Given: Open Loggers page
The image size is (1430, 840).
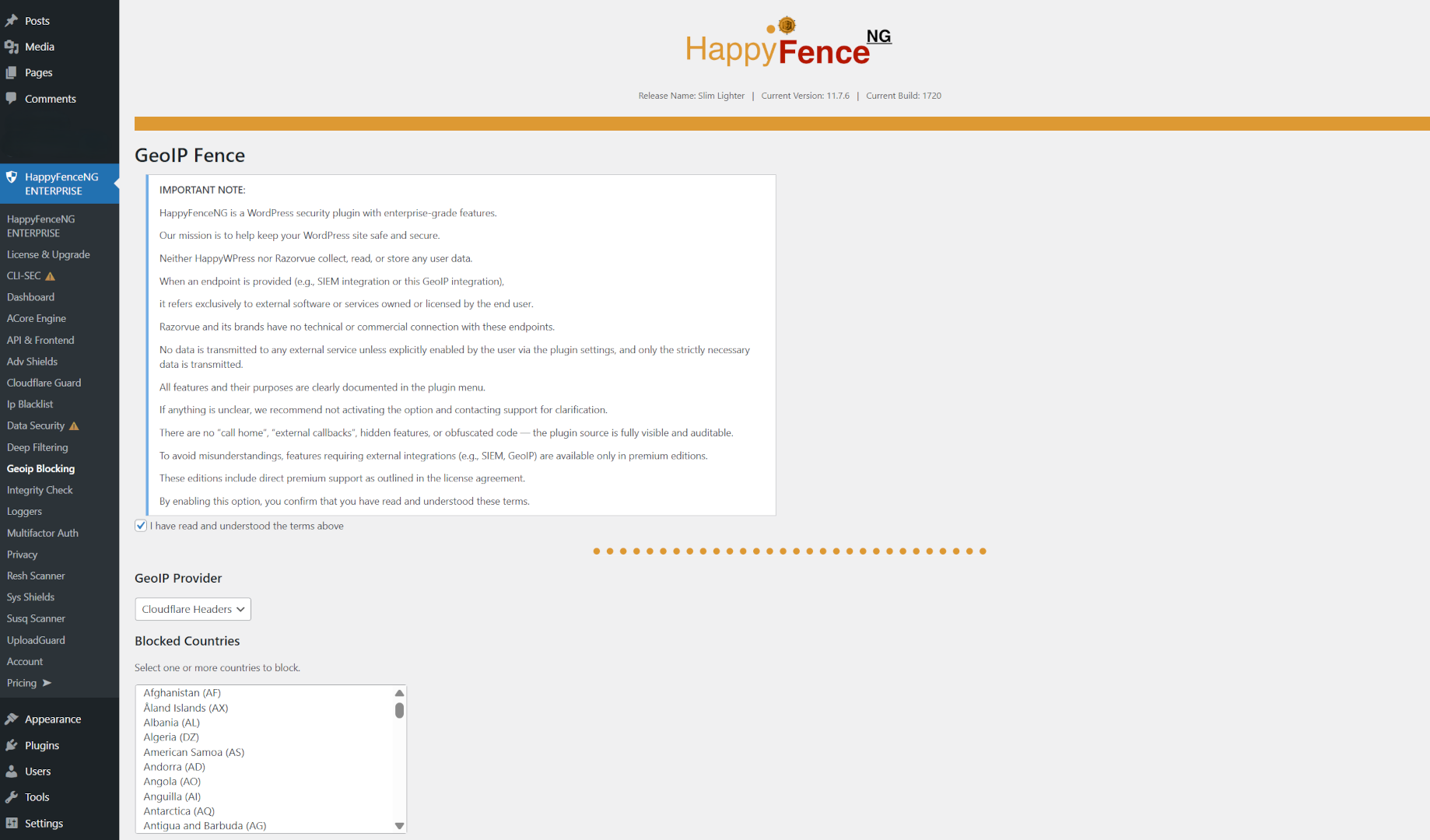Looking at the screenshot, I should (24, 512).
